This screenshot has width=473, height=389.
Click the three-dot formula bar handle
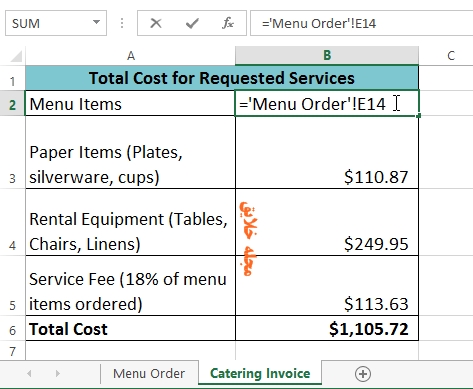[122, 23]
